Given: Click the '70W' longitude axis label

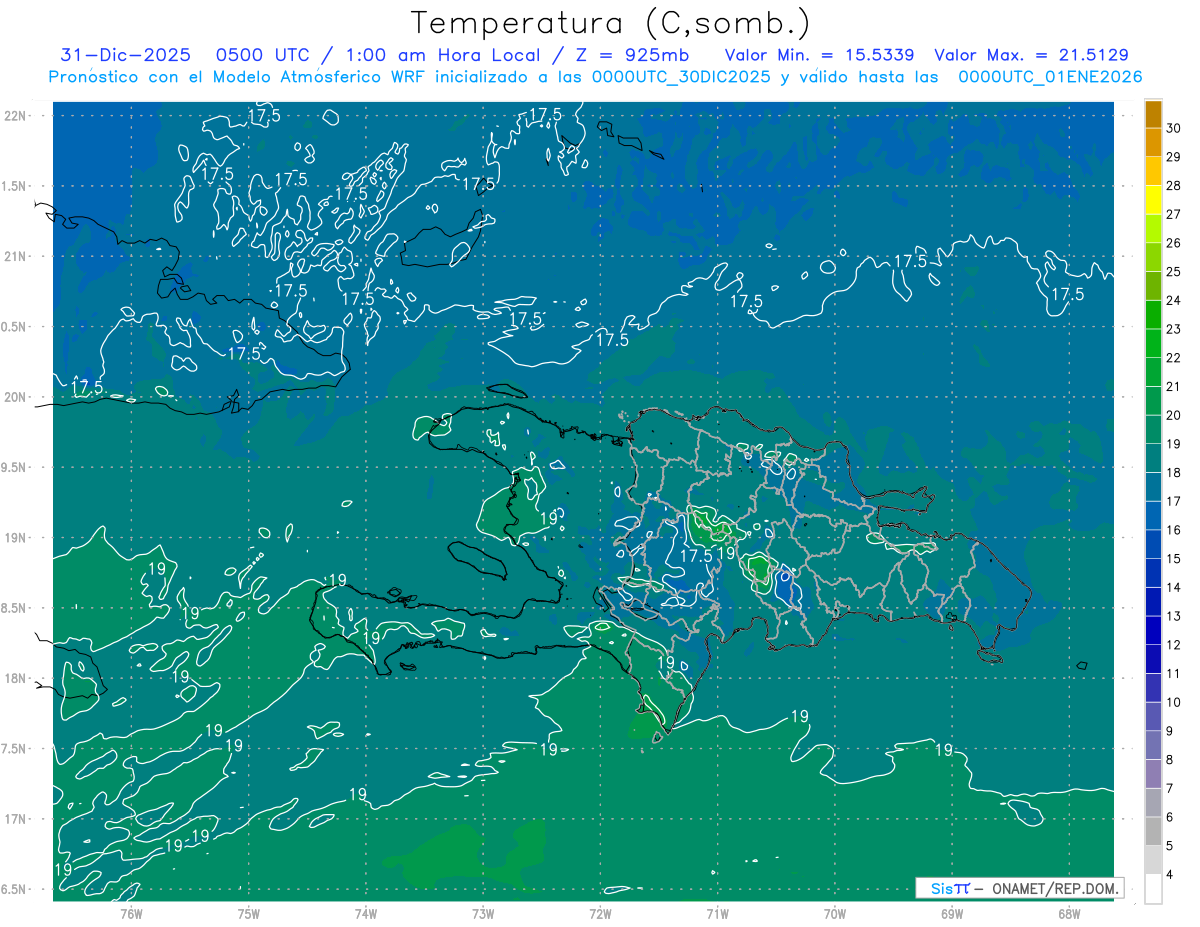Looking at the screenshot, I should pyautogui.click(x=835, y=913).
